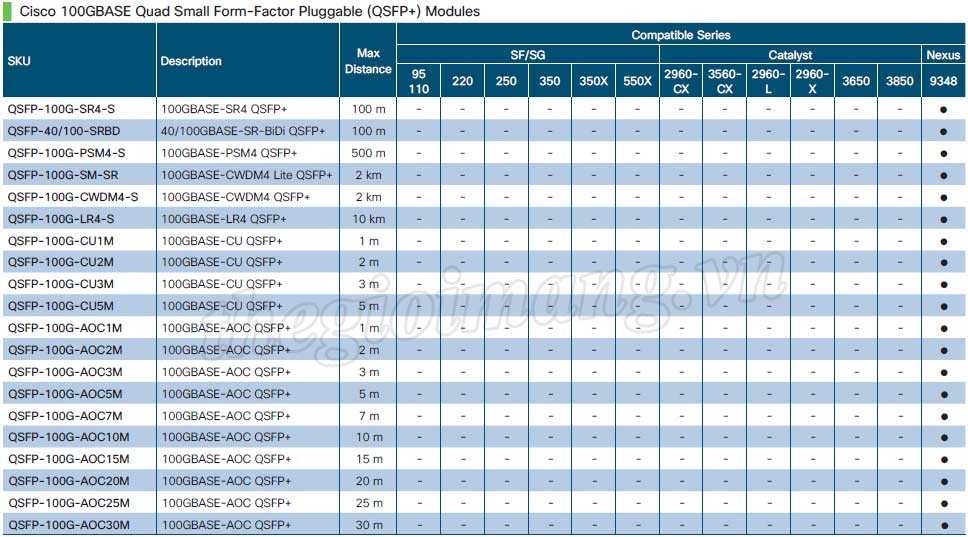
Task: Click SKU QSFP-100G-AOC7M
Action: point(65,416)
